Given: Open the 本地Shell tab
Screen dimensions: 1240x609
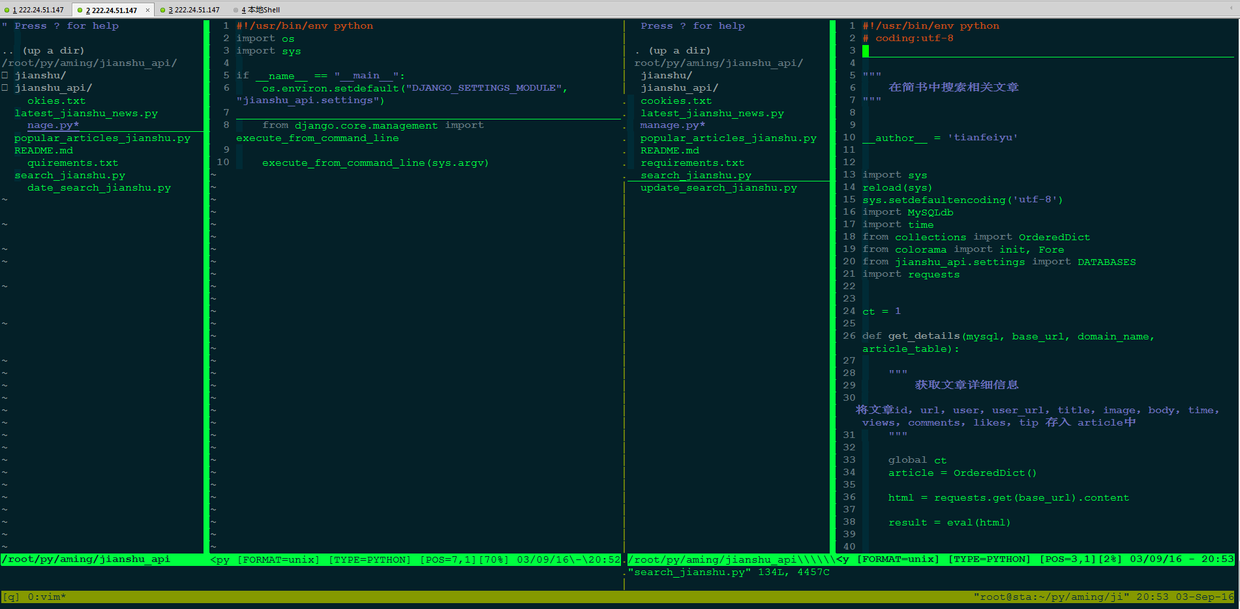Looking at the screenshot, I should point(260,10).
